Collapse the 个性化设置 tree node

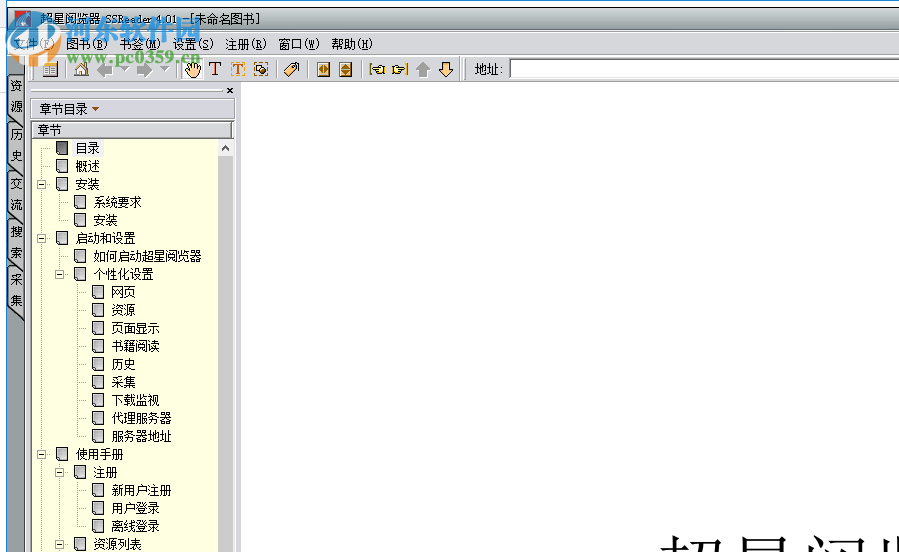tap(59, 275)
